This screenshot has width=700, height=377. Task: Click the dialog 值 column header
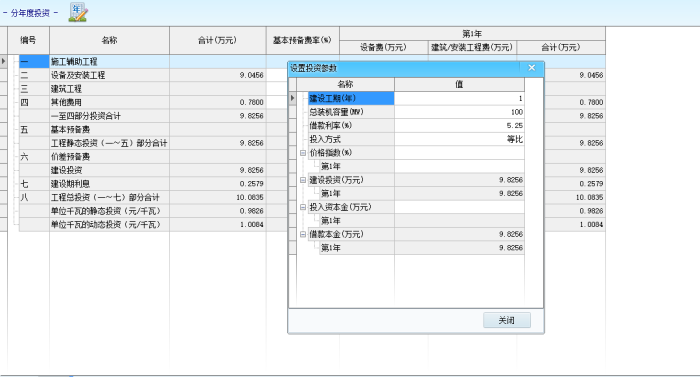(459, 84)
